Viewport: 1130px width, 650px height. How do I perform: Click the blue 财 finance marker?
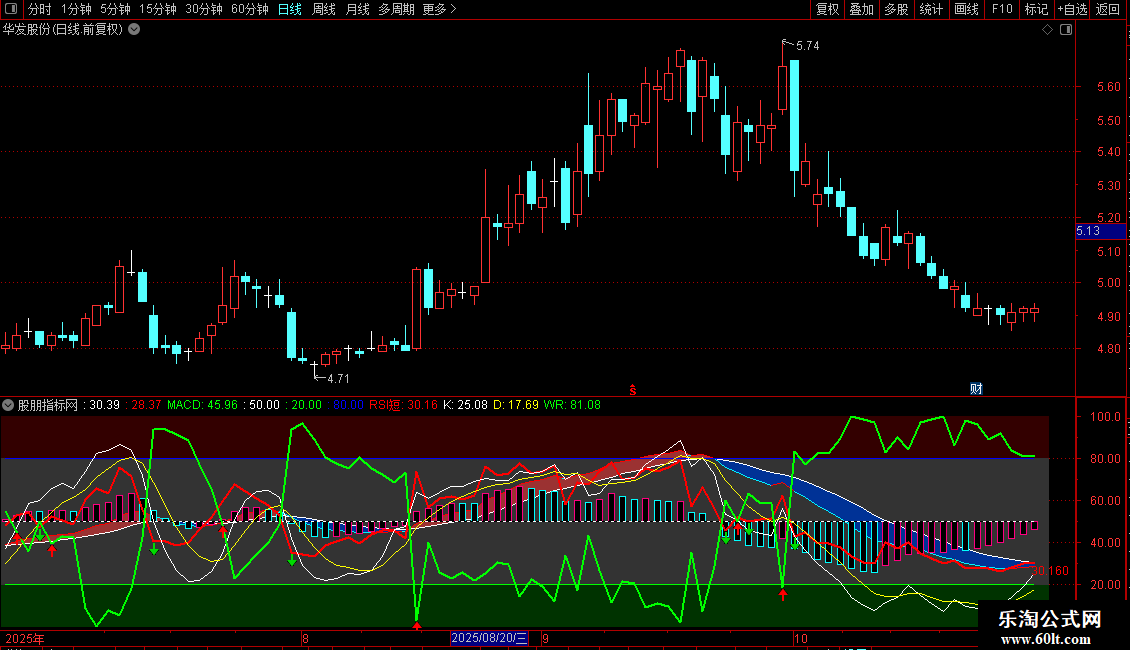(976, 388)
